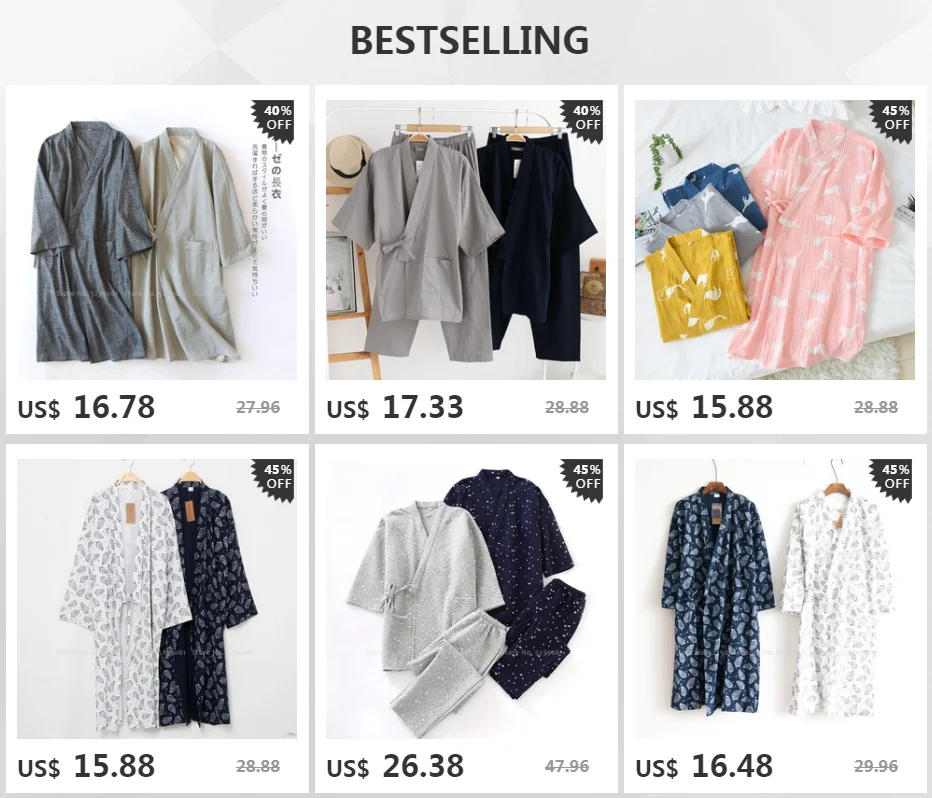
Task: Open the navy leaf kimono on hanger product
Action: coord(774,598)
